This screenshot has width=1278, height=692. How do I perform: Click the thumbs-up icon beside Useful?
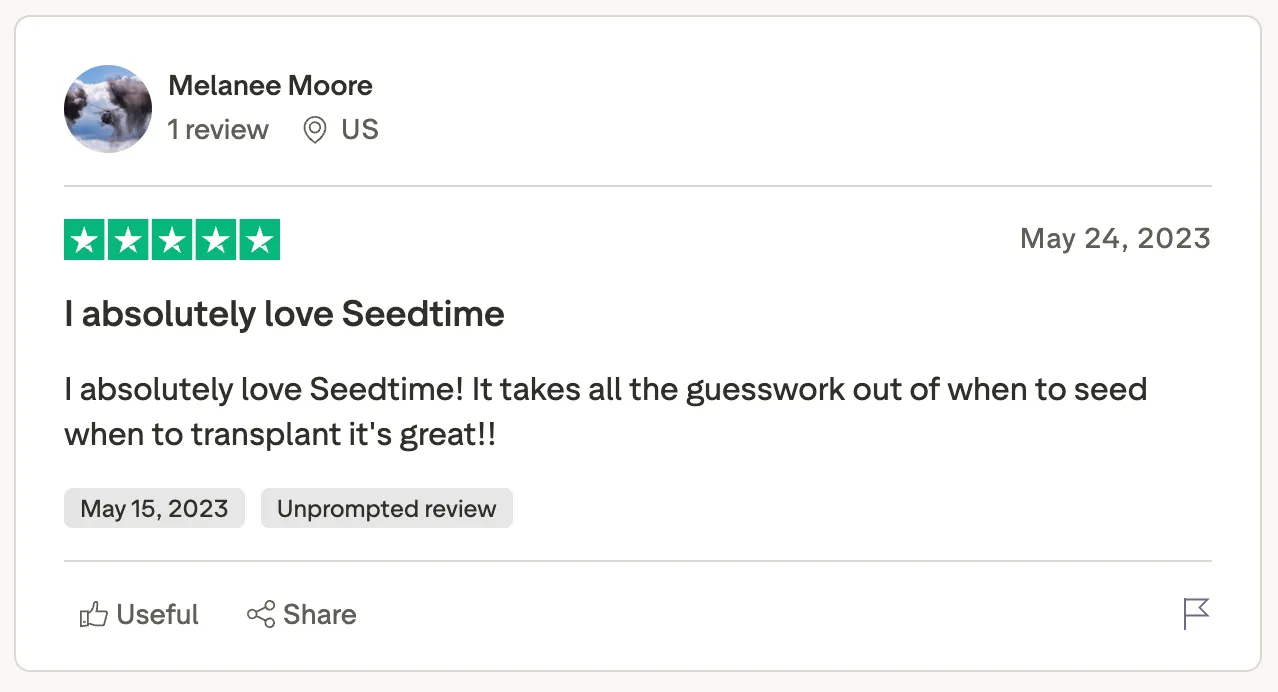pos(93,614)
